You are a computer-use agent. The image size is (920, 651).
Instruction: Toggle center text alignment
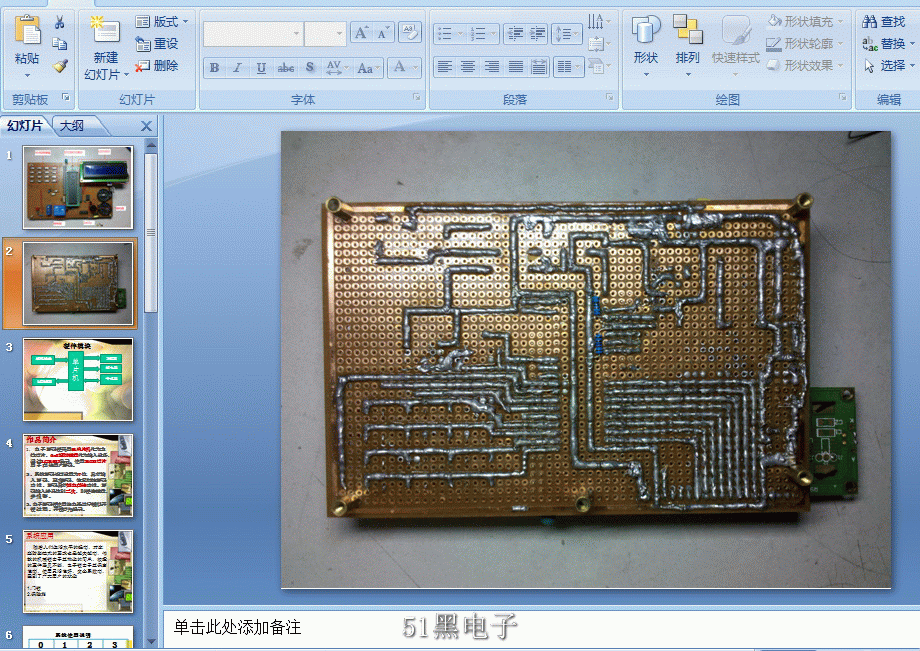click(x=468, y=67)
